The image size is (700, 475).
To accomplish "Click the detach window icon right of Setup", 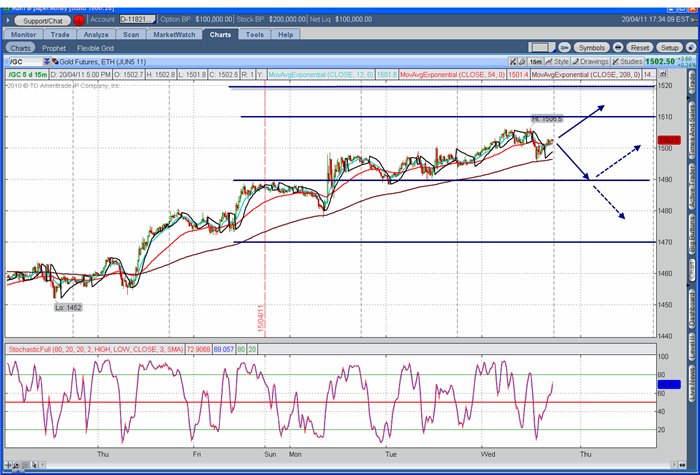I will (690, 47).
